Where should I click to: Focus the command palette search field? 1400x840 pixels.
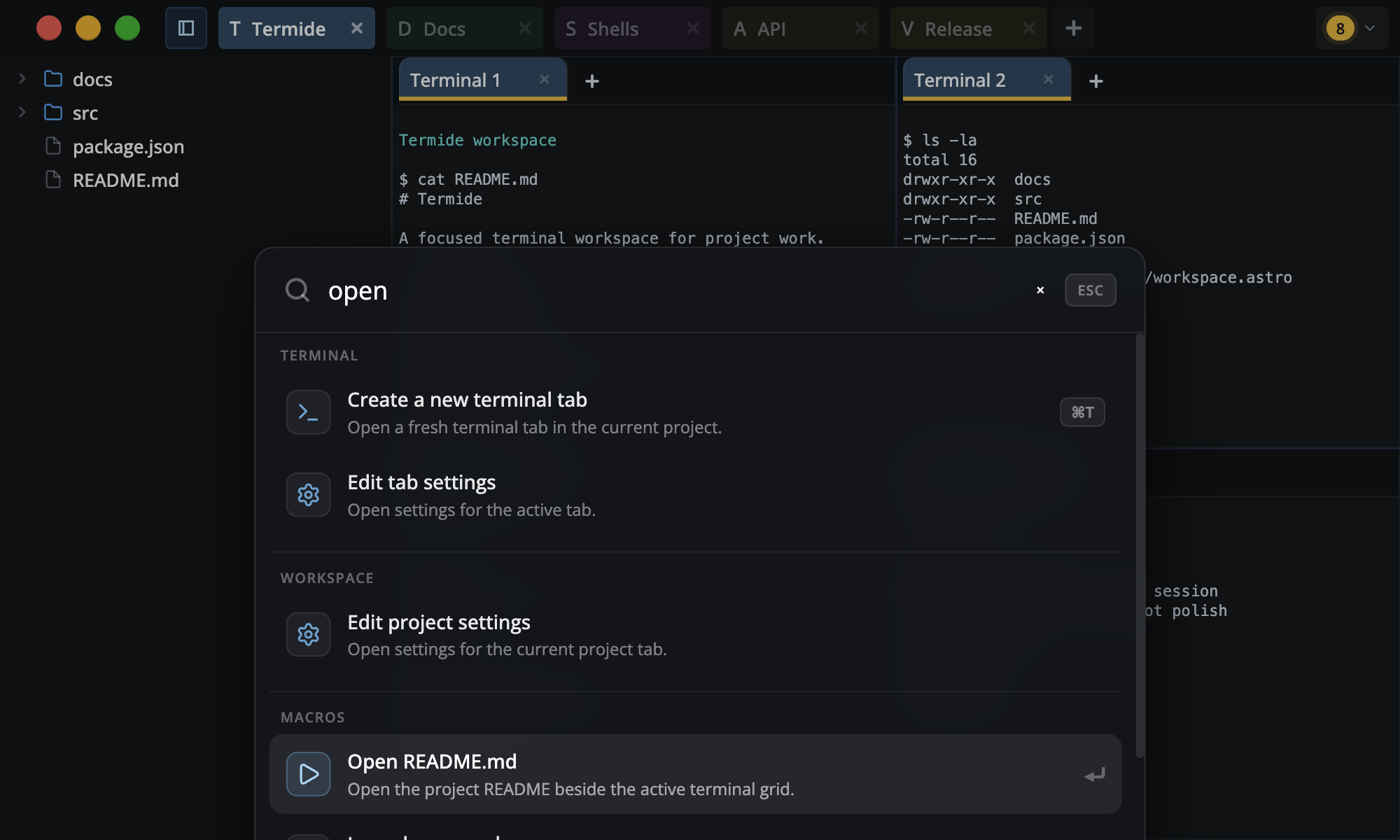[672, 290]
